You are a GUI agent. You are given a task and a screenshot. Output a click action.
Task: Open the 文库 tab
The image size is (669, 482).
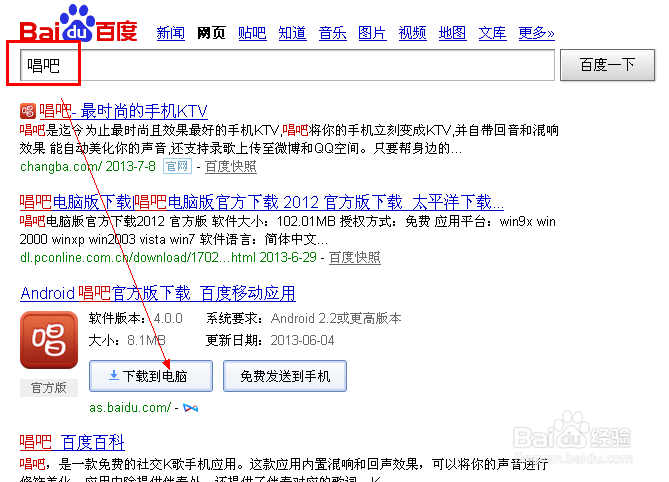click(x=492, y=33)
